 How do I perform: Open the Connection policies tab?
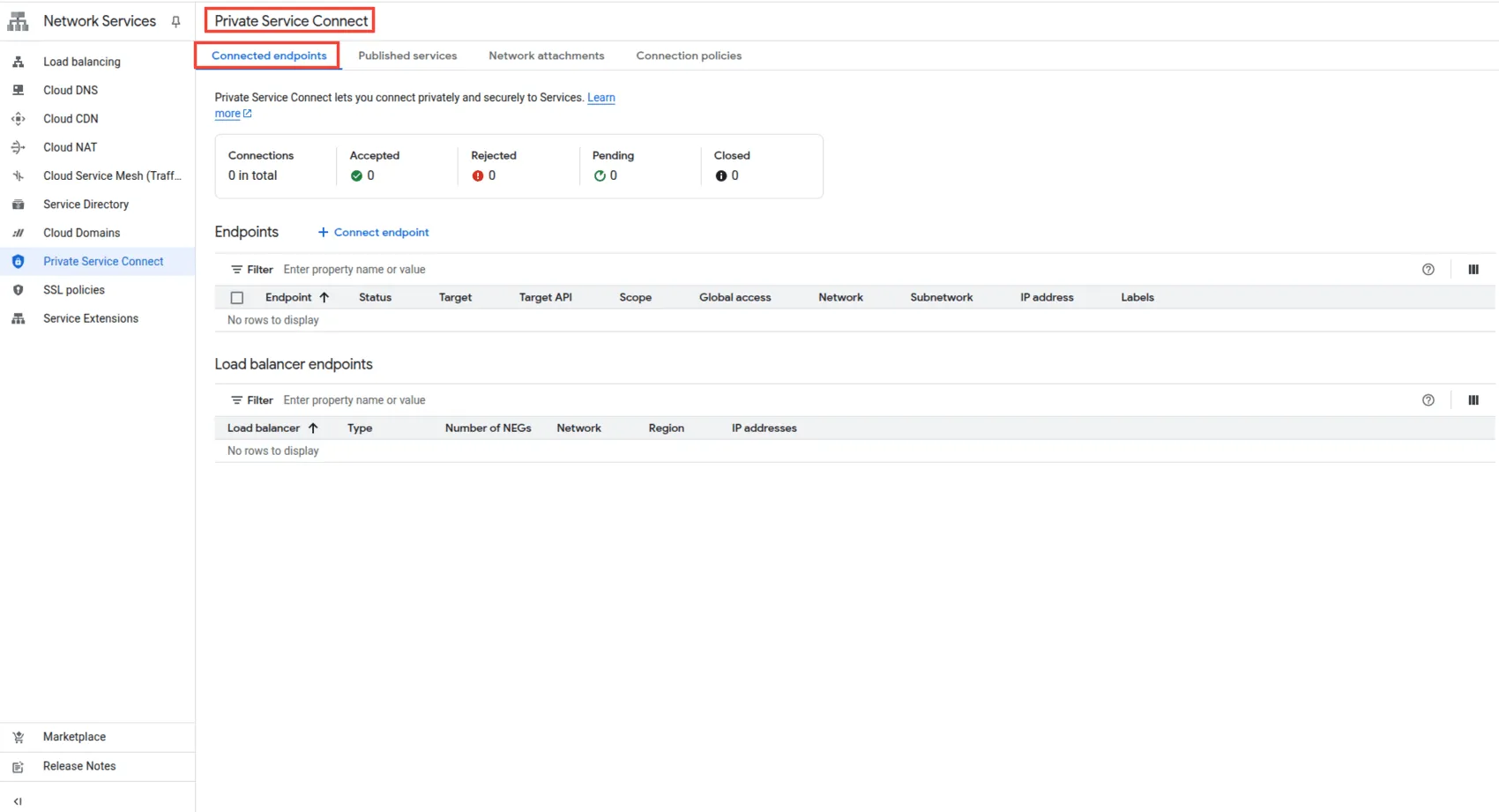click(x=689, y=56)
